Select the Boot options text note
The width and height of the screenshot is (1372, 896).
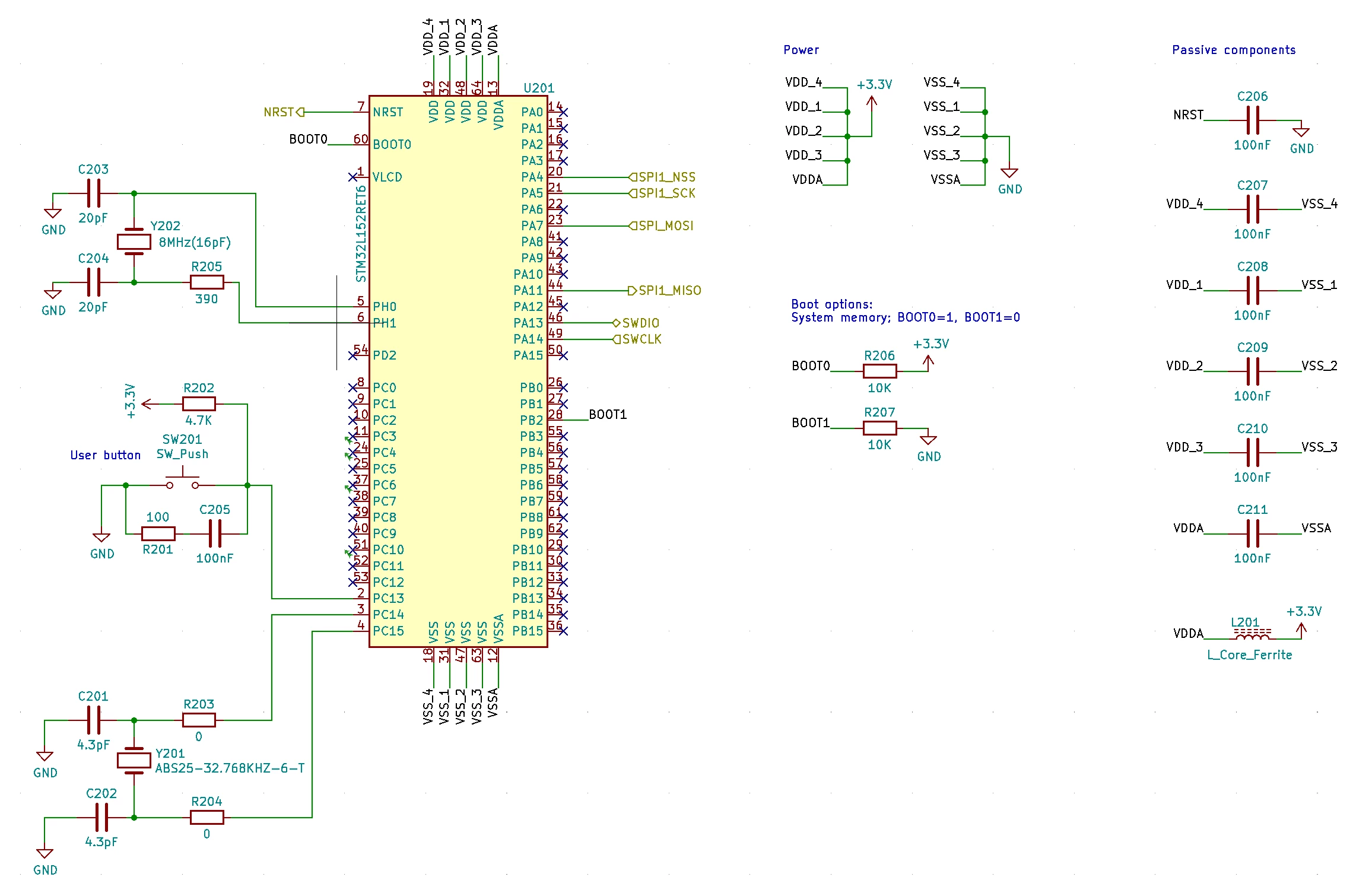pyautogui.click(x=905, y=311)
